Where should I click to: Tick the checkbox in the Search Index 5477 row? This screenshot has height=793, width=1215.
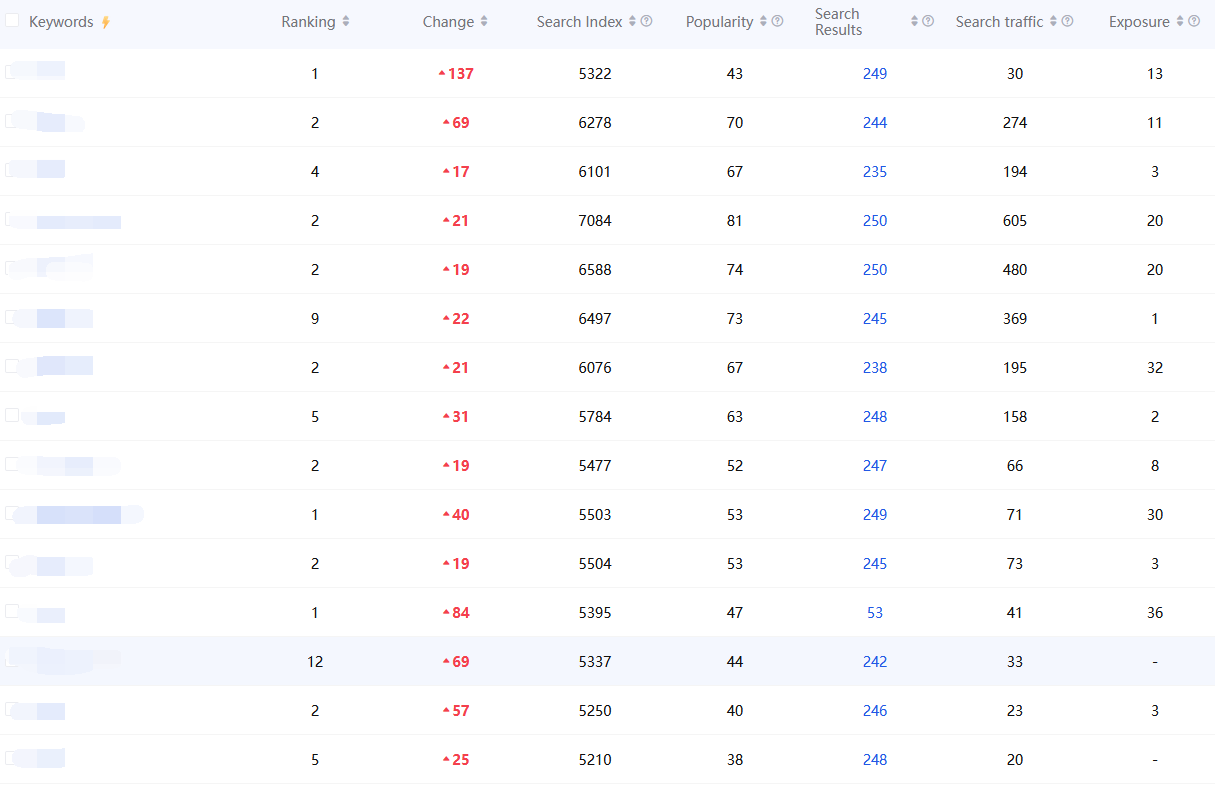pyautogui.click(x=12, y=464)
